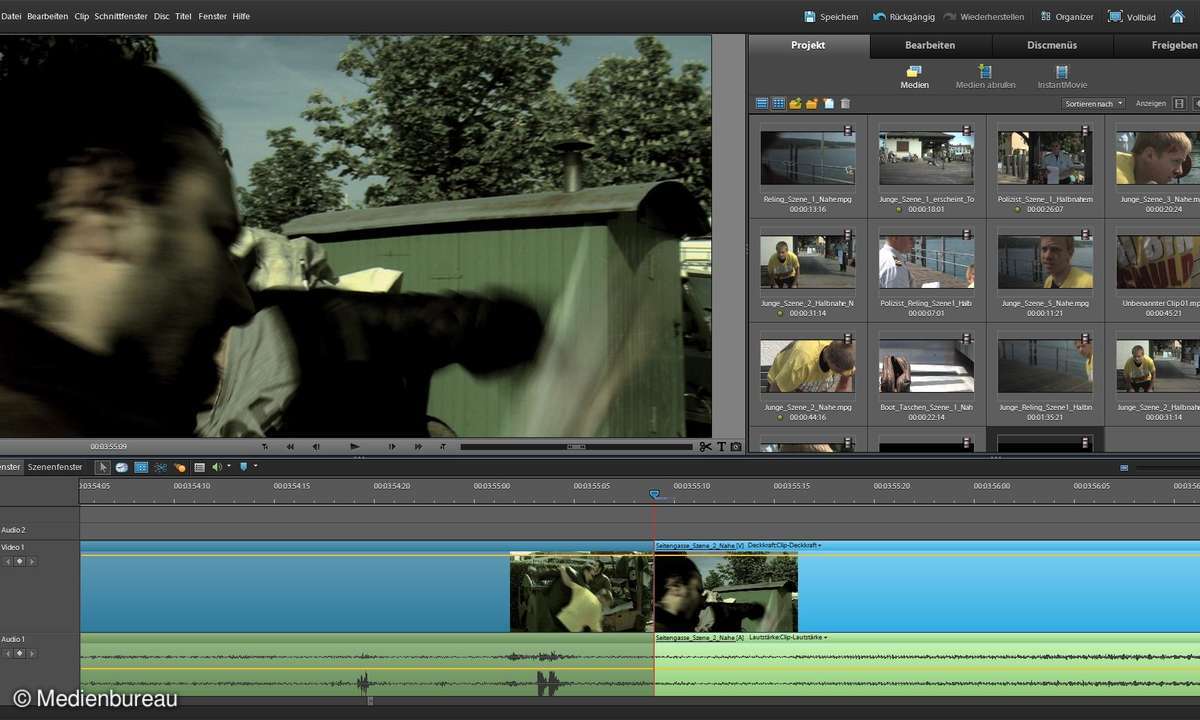Select the Projekt tab
This screenshot has width=1200, height=720.
[x=808, y=45]
